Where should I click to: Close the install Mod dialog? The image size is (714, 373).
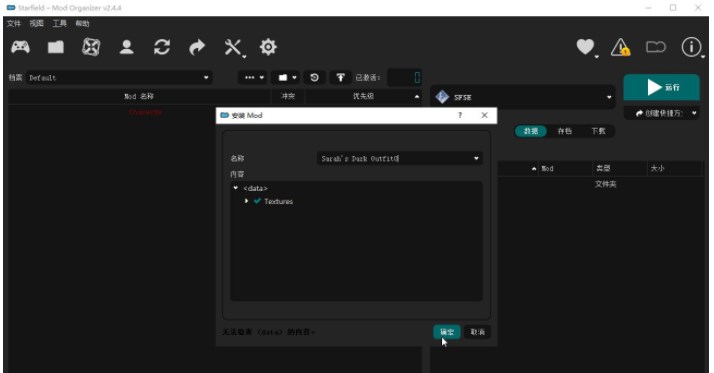(x=484, y=115)
